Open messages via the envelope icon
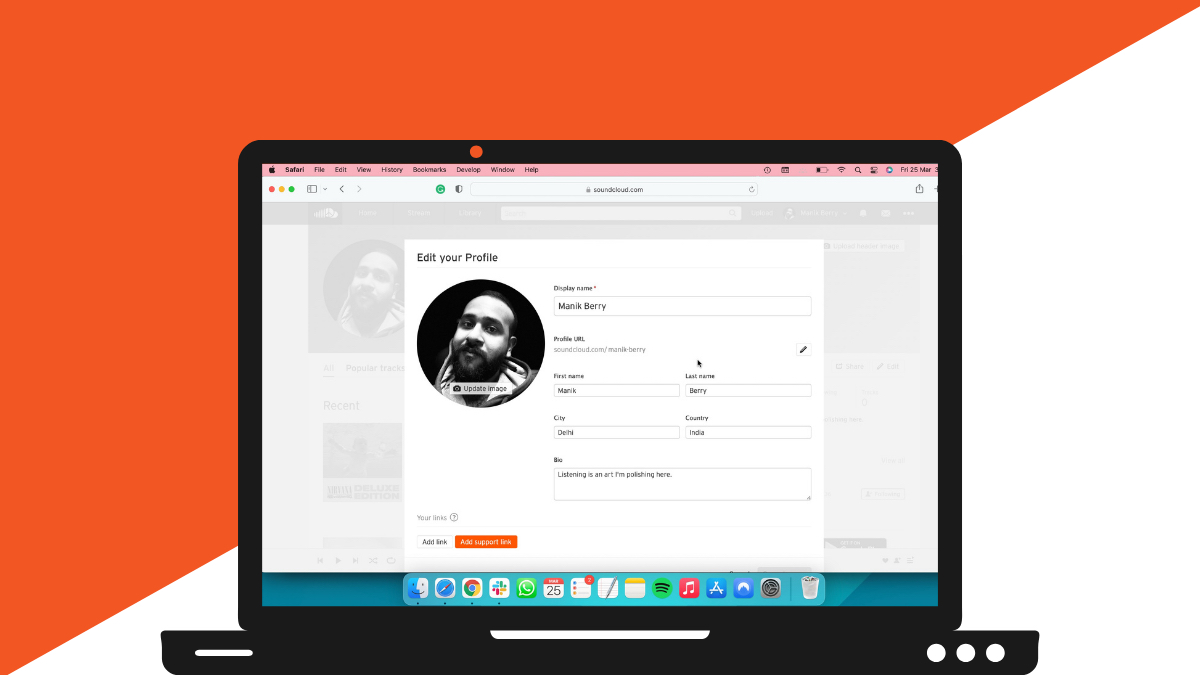Screen dimensions: 1200x675 (x=886, y=213)
